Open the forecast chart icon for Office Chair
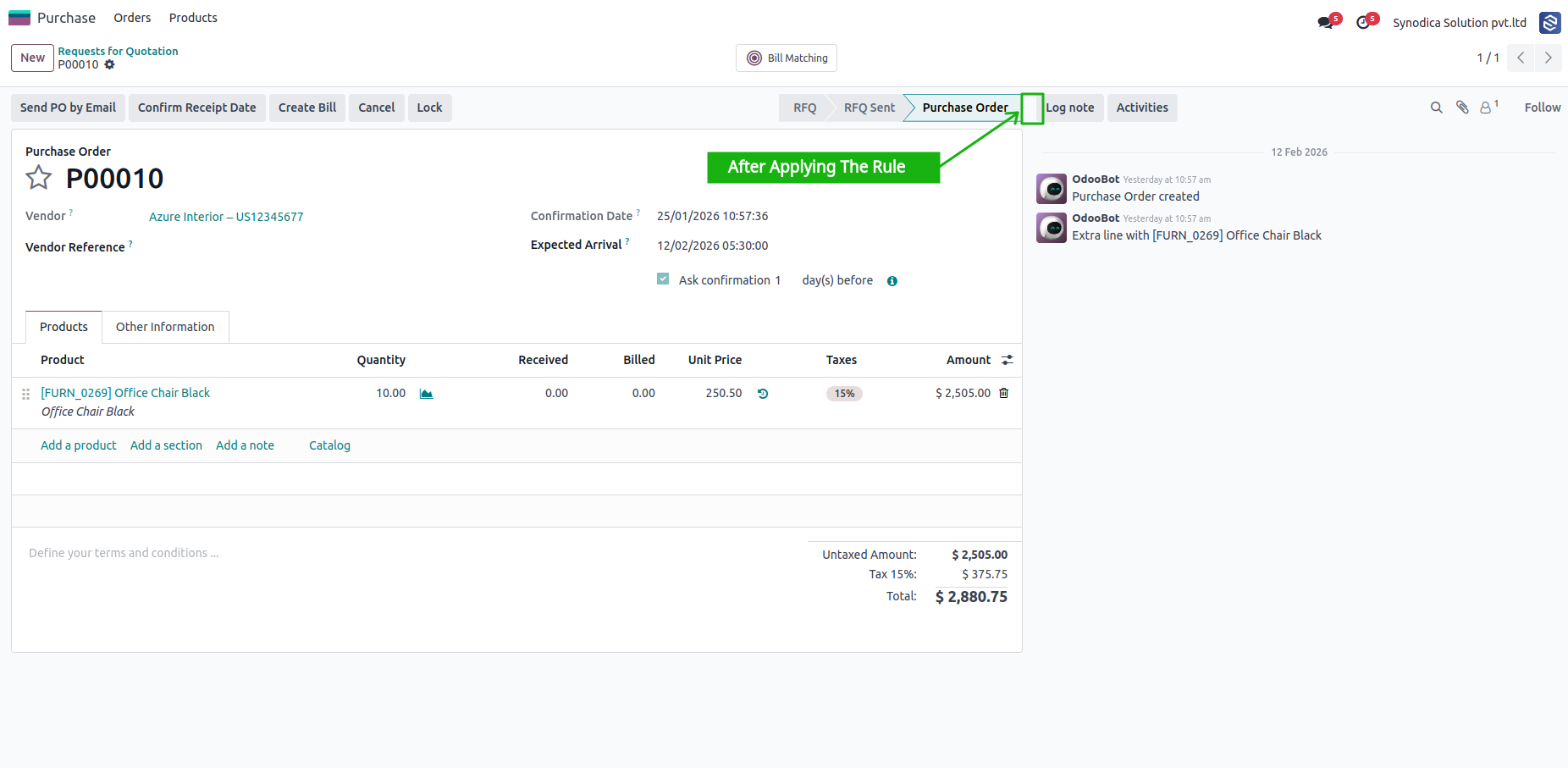Image resolution: width=1568 pixels, height=768 pixels. tap(427, 394)
